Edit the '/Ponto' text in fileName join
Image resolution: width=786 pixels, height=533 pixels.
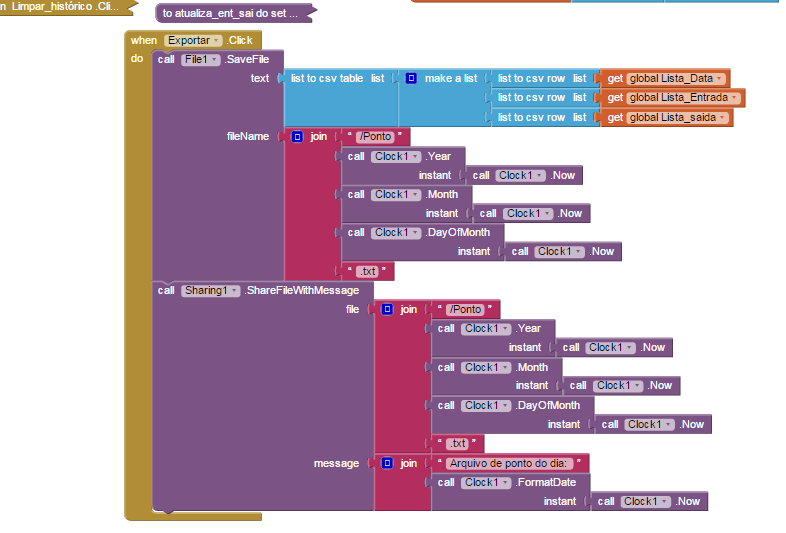coord(375,136)
